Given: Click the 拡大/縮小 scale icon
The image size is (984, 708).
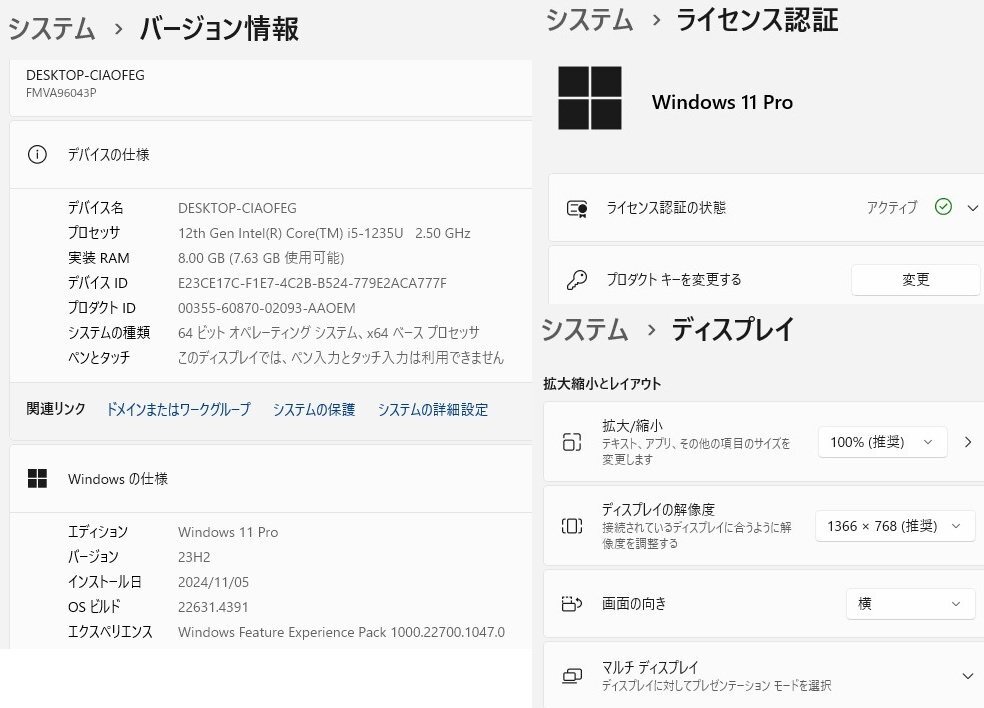Looking at the screenshot, I should tap(572, 442).
